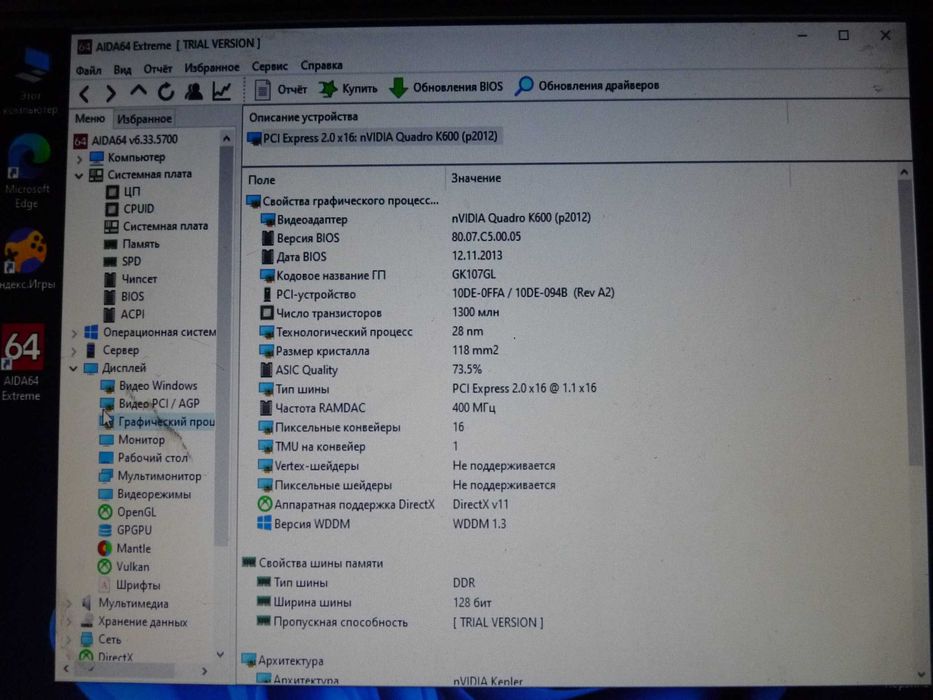
Task: Open the Вид menu
Action: pos(123,70)
